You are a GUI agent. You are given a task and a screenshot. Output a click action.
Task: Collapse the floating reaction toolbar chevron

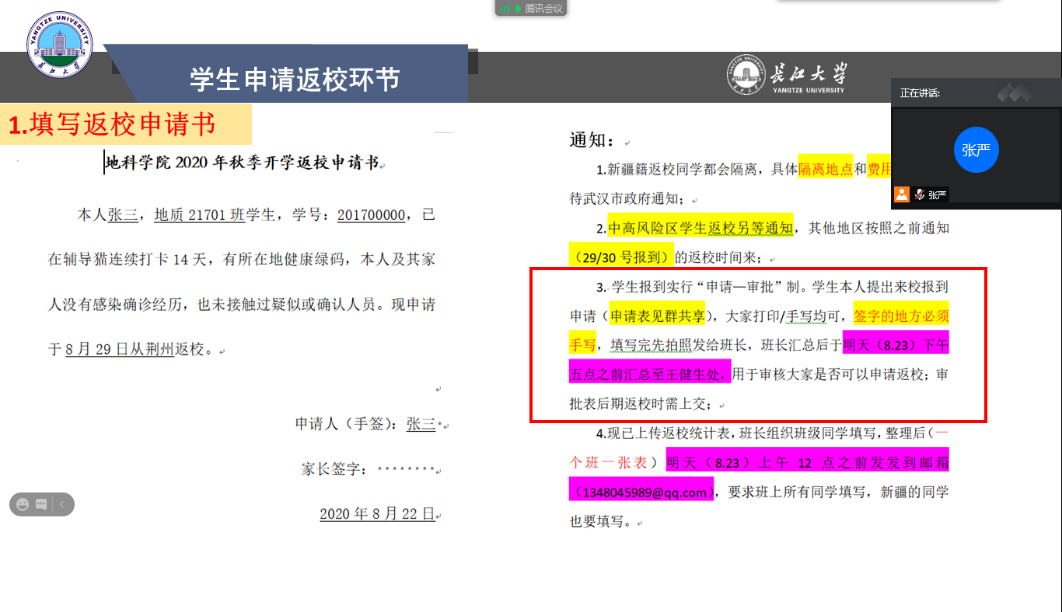[62, 505]
